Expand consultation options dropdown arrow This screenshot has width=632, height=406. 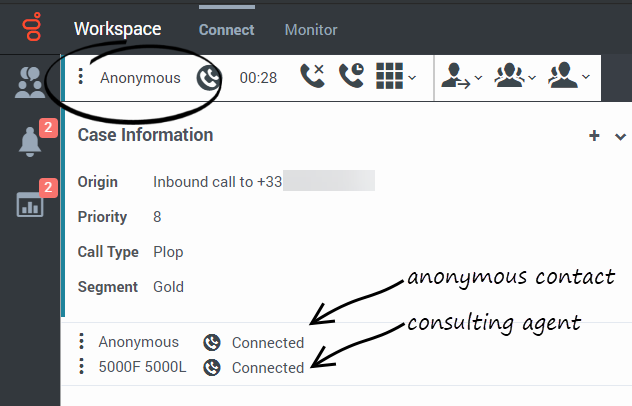tap(586, 77)
